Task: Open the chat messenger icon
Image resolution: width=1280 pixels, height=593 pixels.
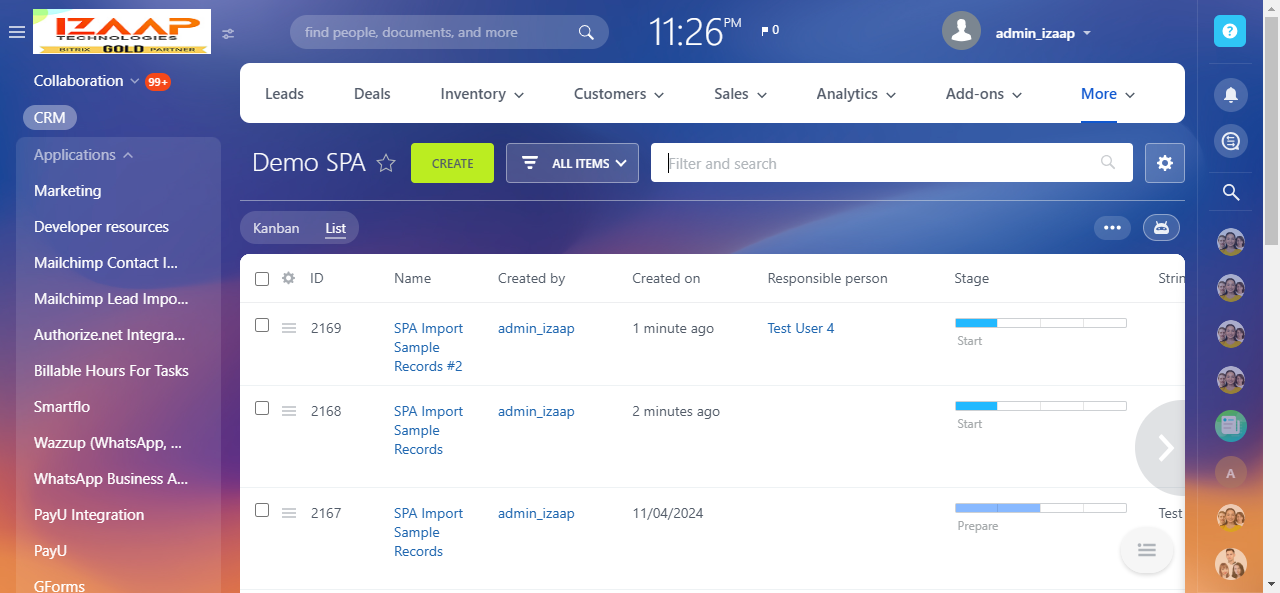Action: pyautogui.click(x=1230, y=141)
